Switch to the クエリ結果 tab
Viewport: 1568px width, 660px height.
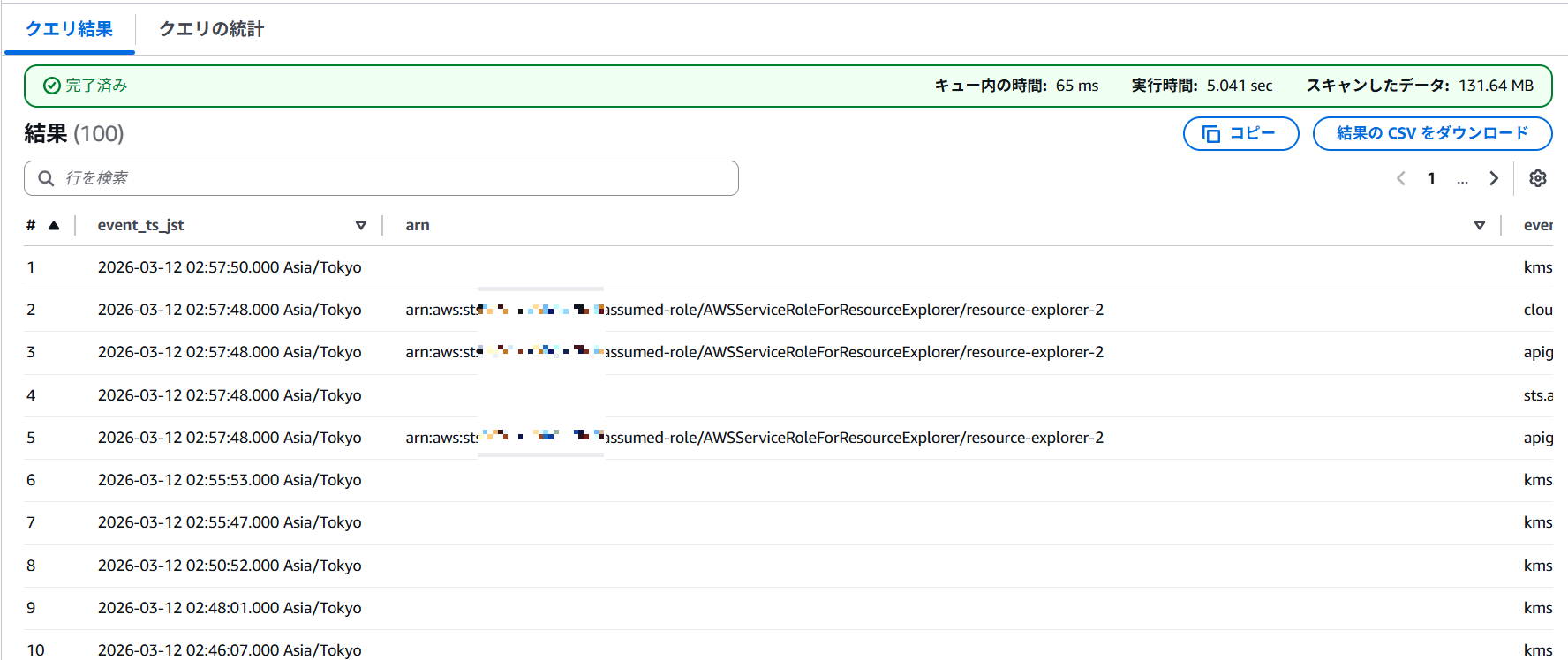tap(69, 29)
